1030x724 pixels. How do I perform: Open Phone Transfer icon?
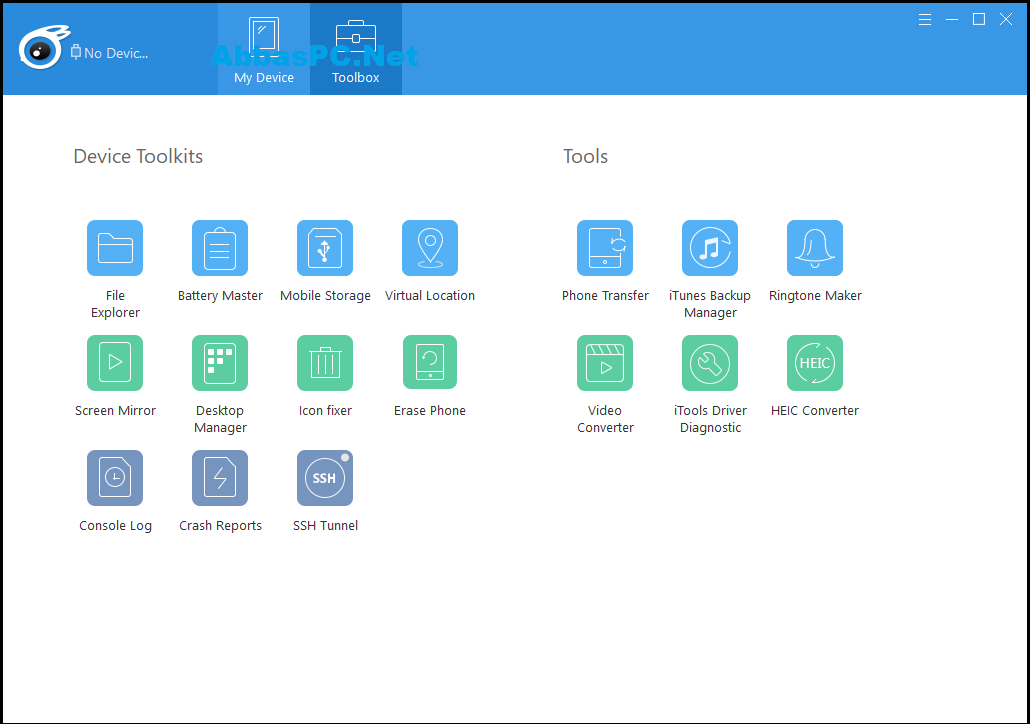coord(605,248)
